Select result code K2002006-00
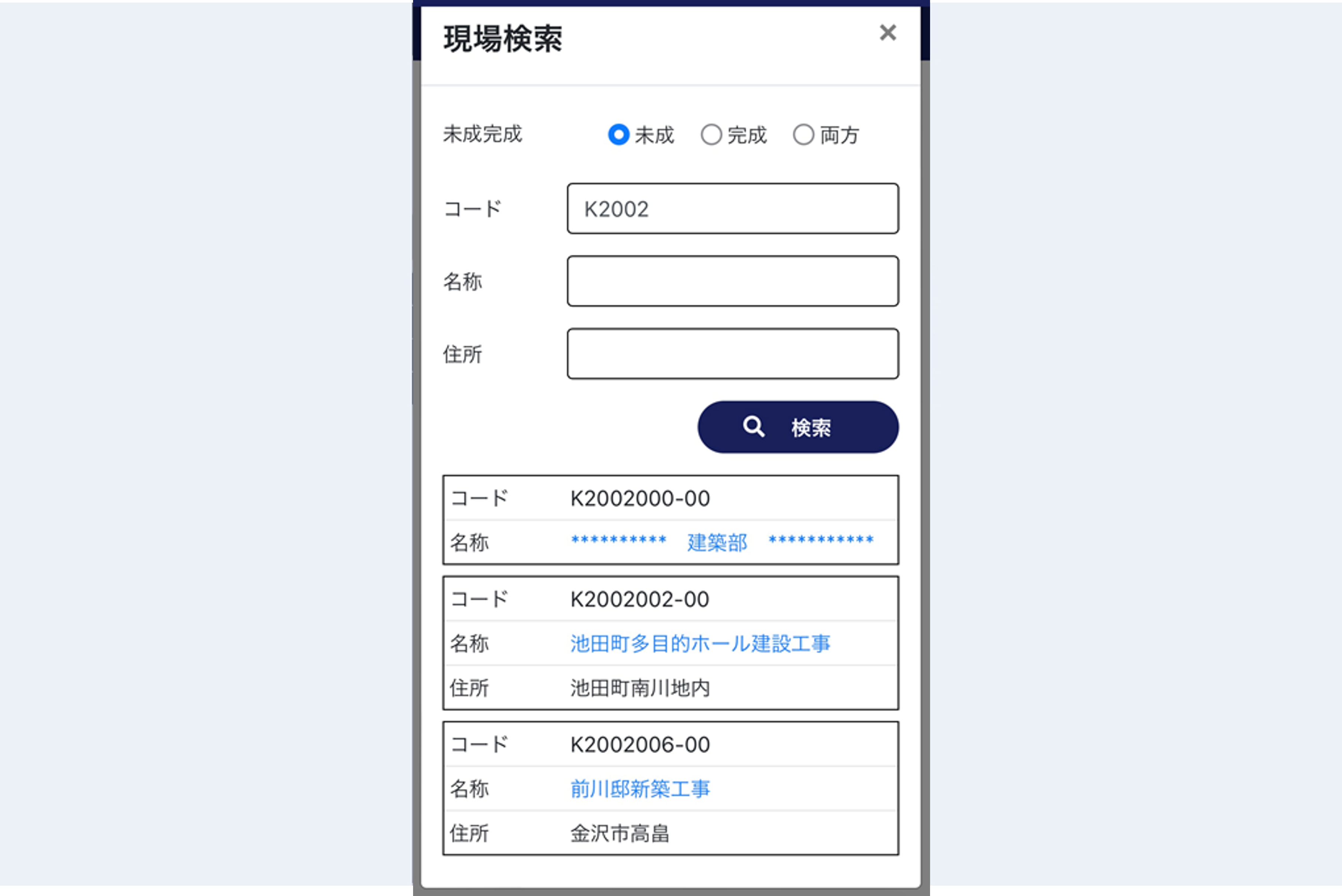This screenshot has height=896, width=1342. click(x=640, y=745)
